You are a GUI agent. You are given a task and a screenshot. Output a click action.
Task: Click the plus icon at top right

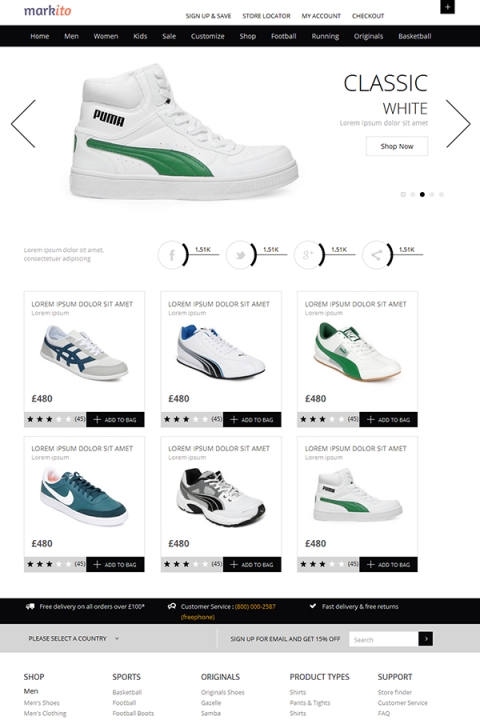tap(447, 7)
